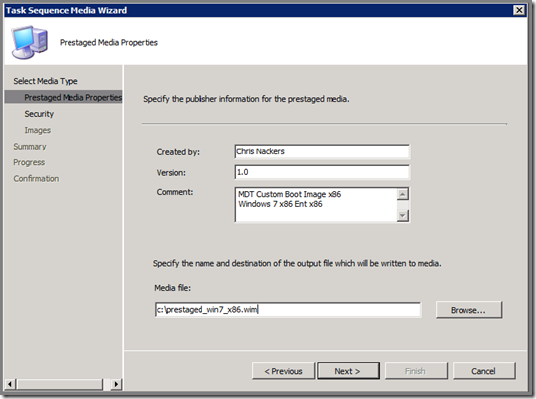Image resolution: width=536 pixels, height=399 pixels.
Task: Jump to Progress step in sidebar
Action: click(x=29, y=162)
